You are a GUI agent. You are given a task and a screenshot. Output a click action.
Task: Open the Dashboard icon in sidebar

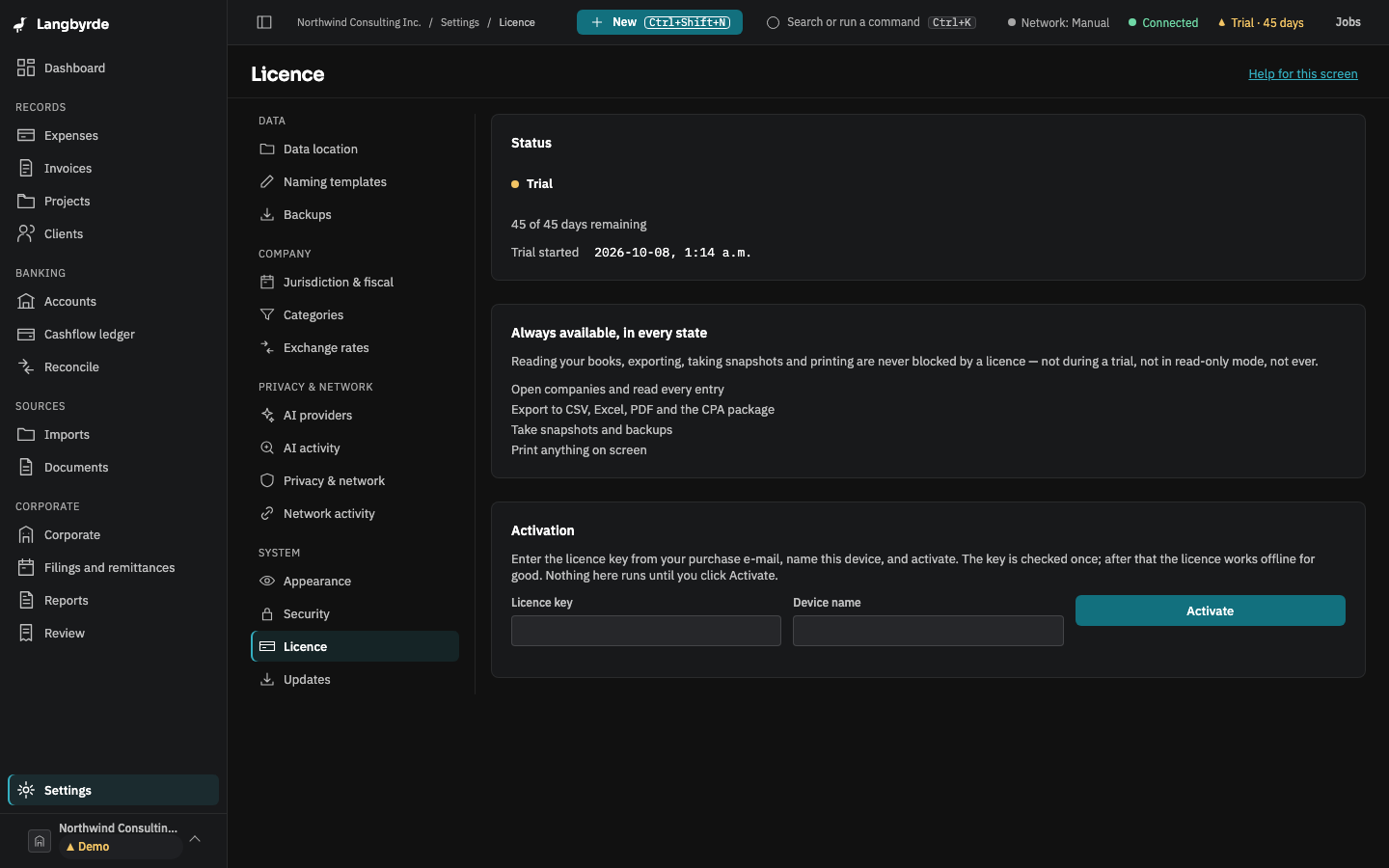[26, 68]
